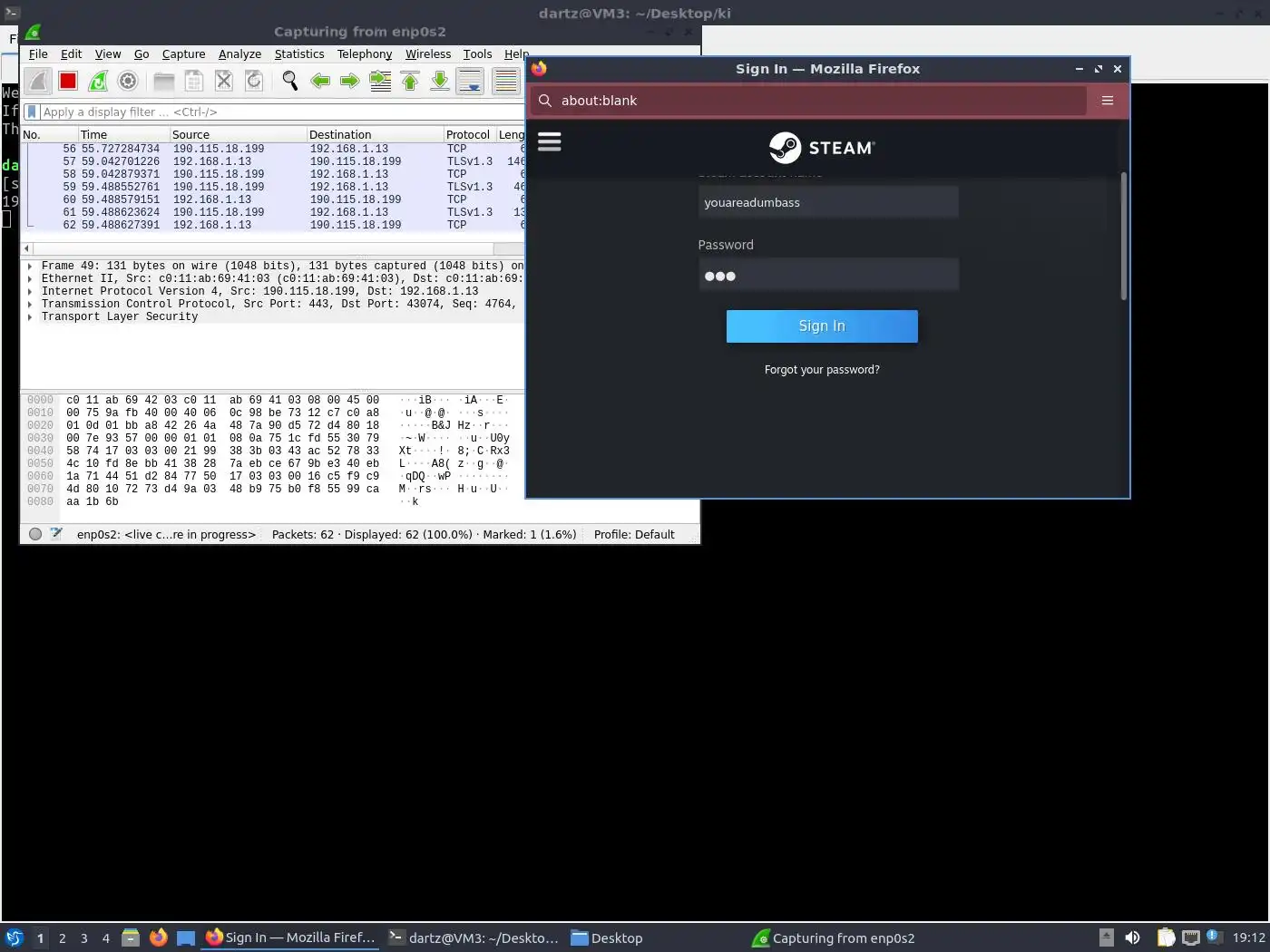Sort packets by Destination column header

click(x=375, y=134)
